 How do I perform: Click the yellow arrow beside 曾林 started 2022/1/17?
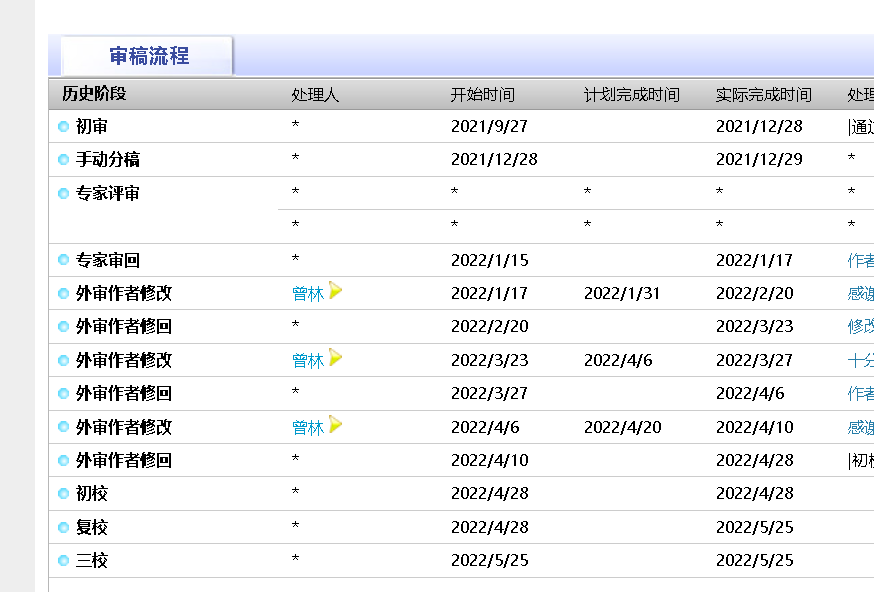[x=336, y=291]
